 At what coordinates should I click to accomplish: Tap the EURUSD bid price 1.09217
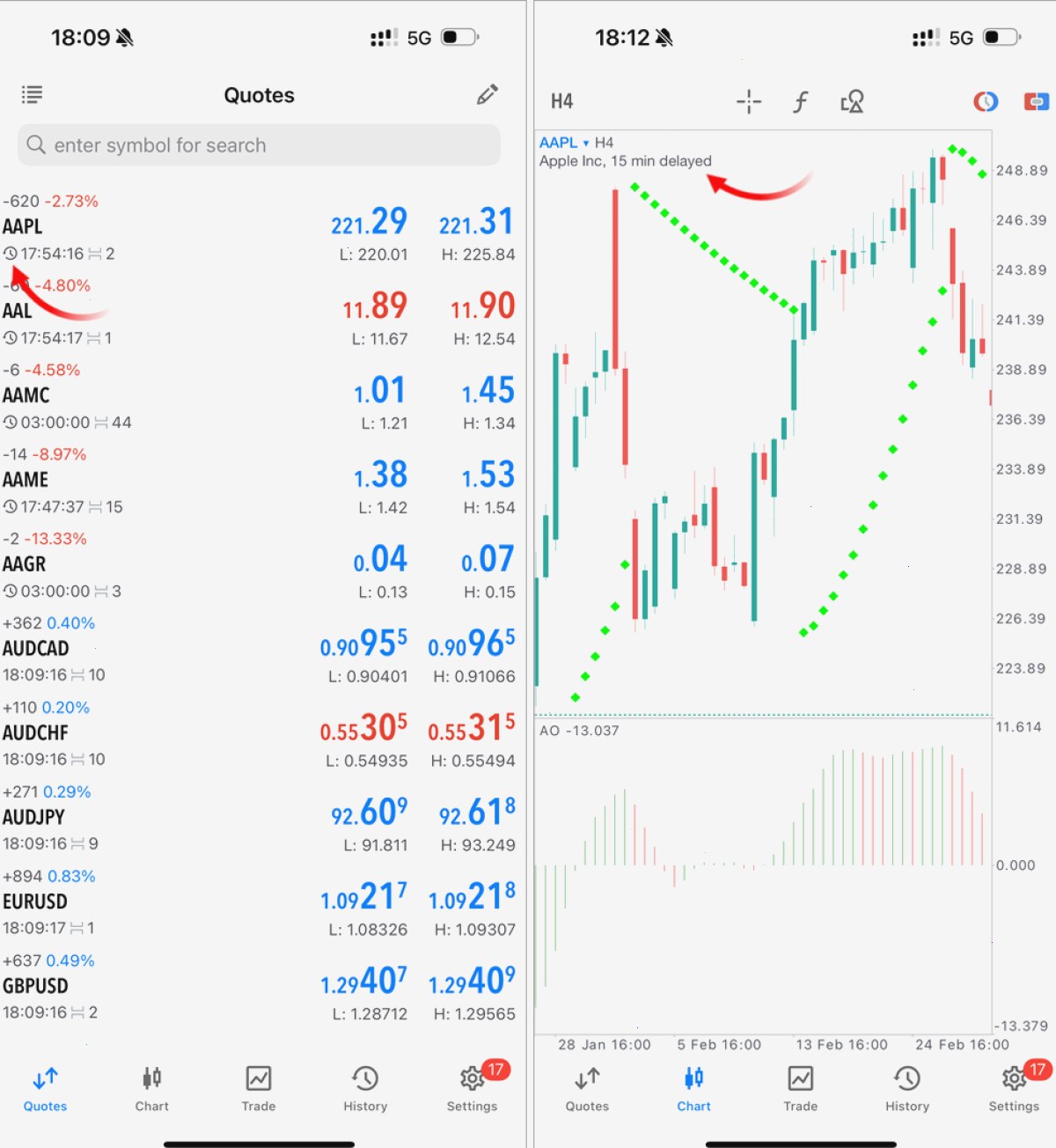click(364, 897)
